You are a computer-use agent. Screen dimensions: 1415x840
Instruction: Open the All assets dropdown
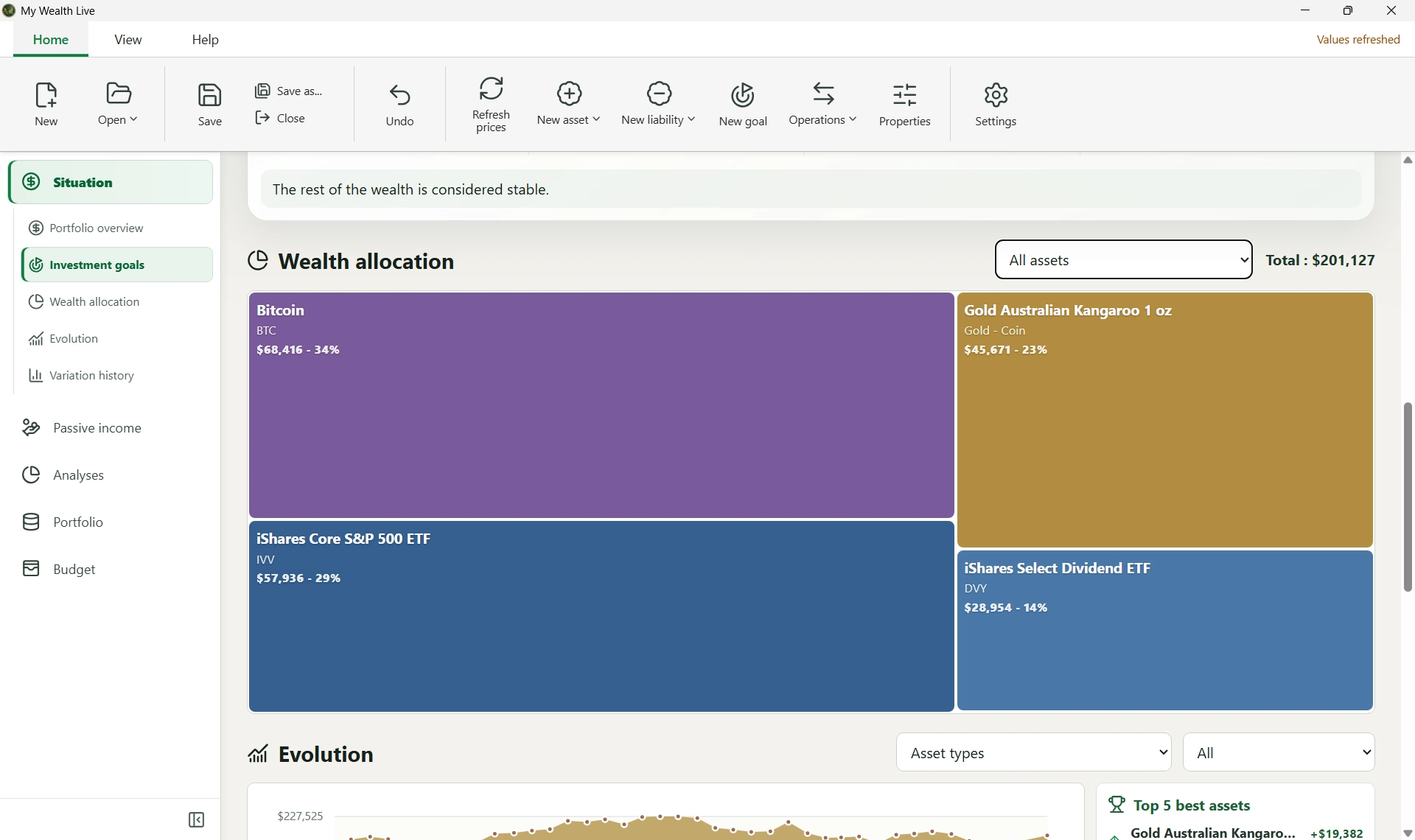(1123, 260)
